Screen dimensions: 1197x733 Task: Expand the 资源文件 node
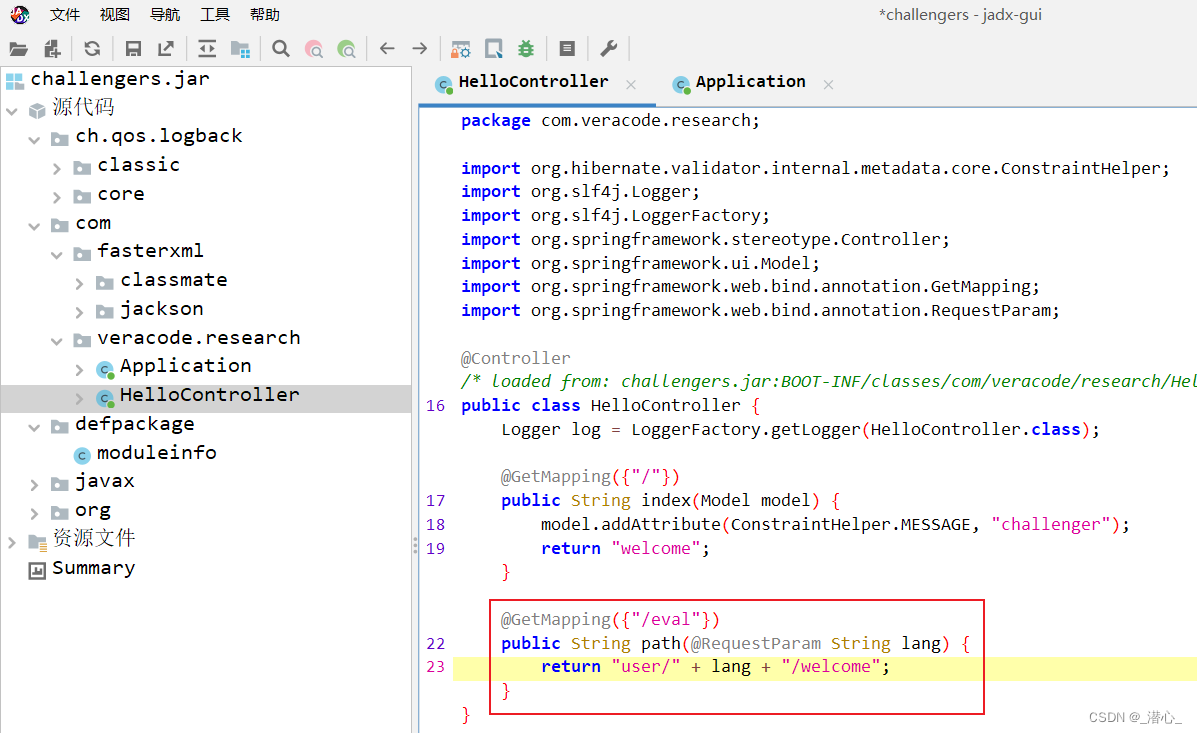pyautogui.click(x=11, y=542)
